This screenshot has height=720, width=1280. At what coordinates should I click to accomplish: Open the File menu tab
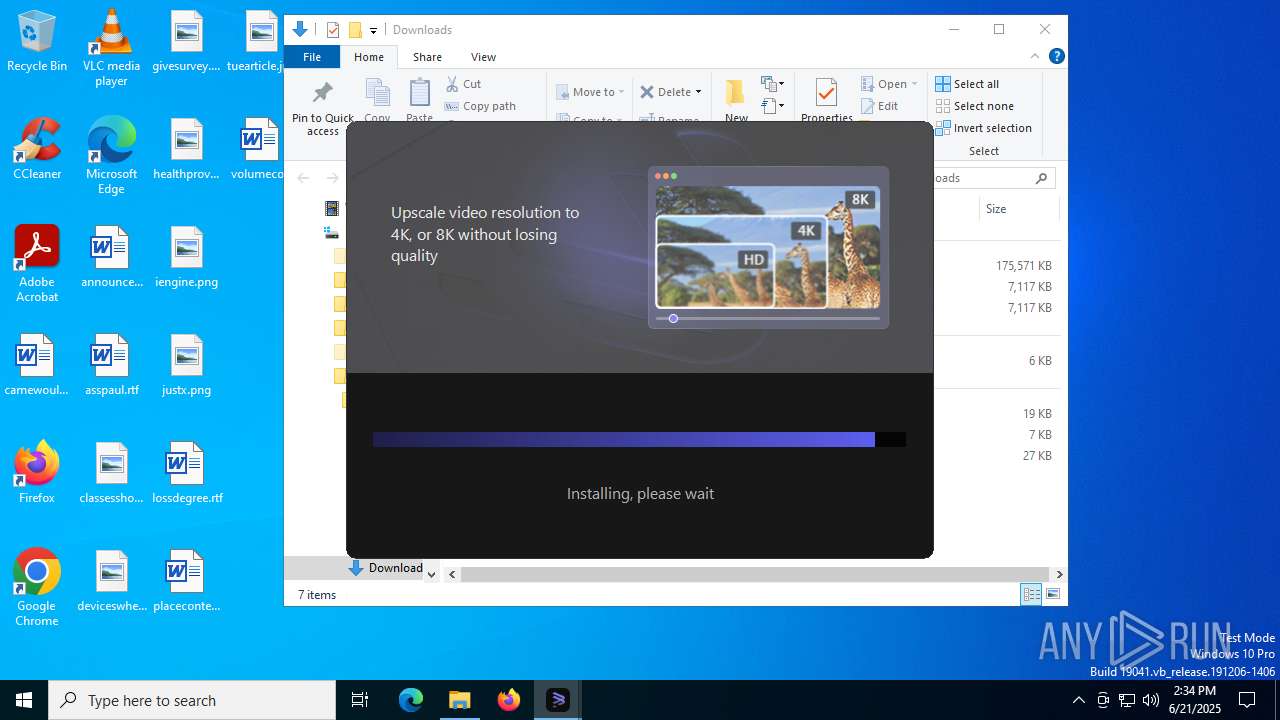click(312, 57)
